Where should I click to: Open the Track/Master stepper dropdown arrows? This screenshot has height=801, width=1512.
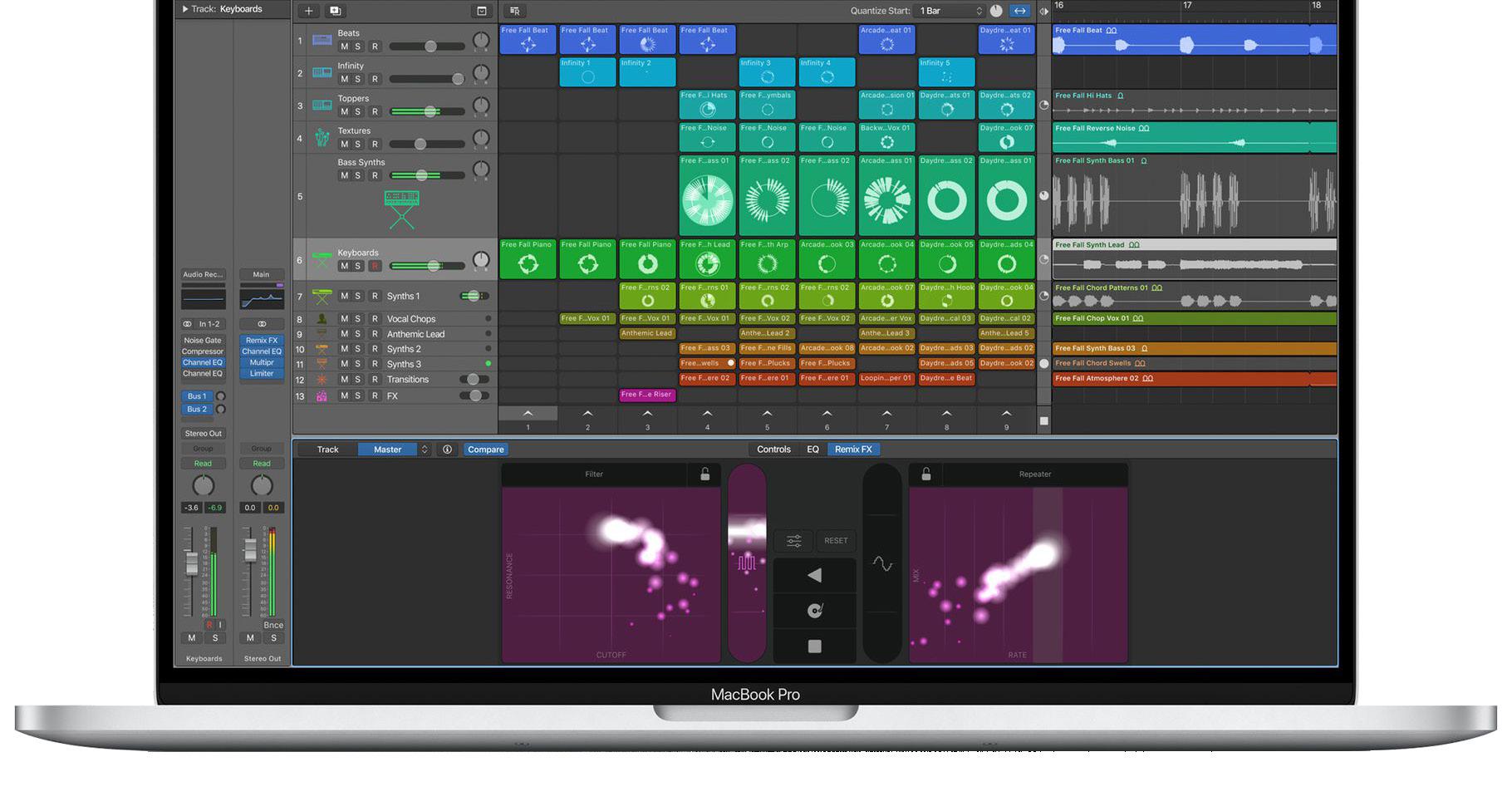pyautogui.click(x=424, y=450)
